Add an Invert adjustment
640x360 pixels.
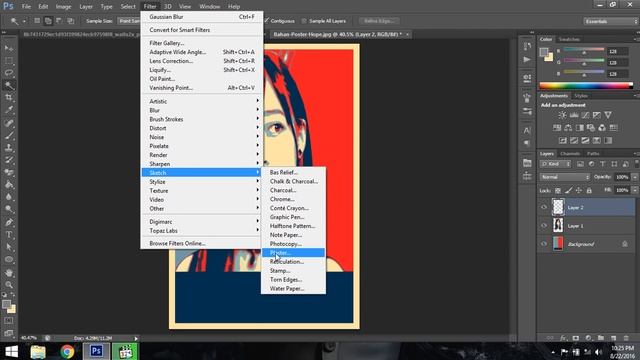coord(562,140)
